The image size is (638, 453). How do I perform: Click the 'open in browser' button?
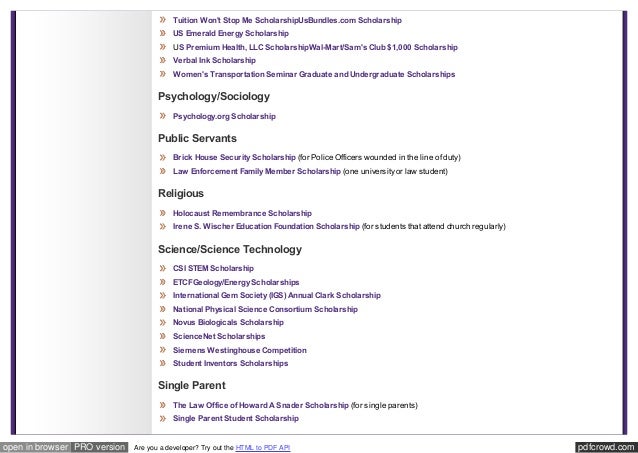[x=35, y=447]
